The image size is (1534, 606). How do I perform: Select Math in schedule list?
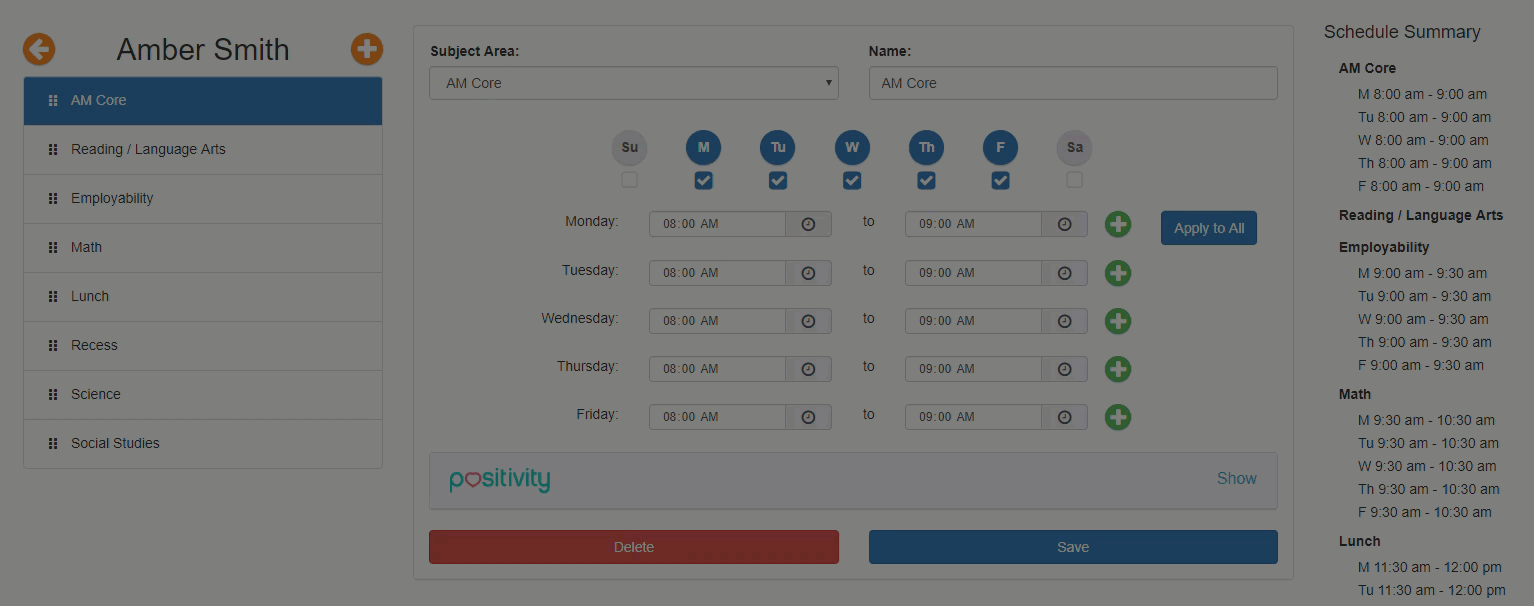(203, 248)
